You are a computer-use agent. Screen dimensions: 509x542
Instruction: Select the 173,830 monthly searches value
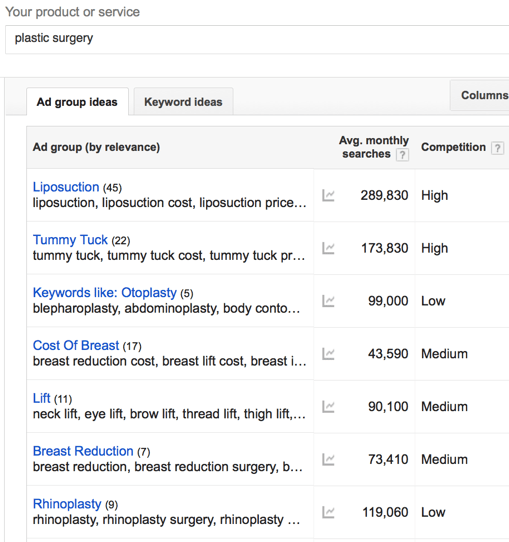pyautogui.click(x=385, y=248)
